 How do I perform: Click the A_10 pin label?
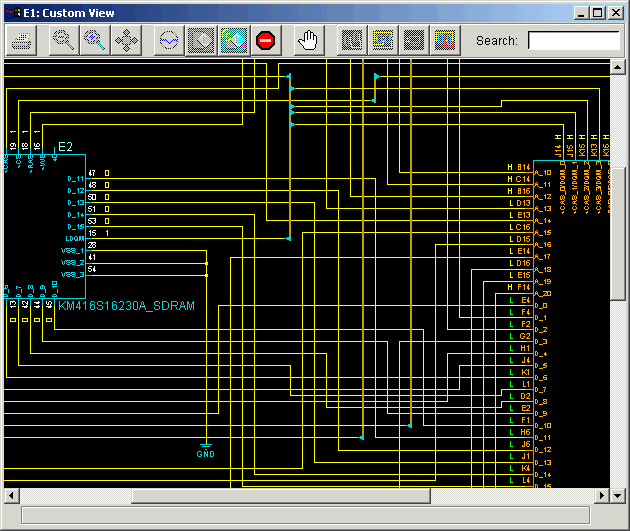click(543, 173)
